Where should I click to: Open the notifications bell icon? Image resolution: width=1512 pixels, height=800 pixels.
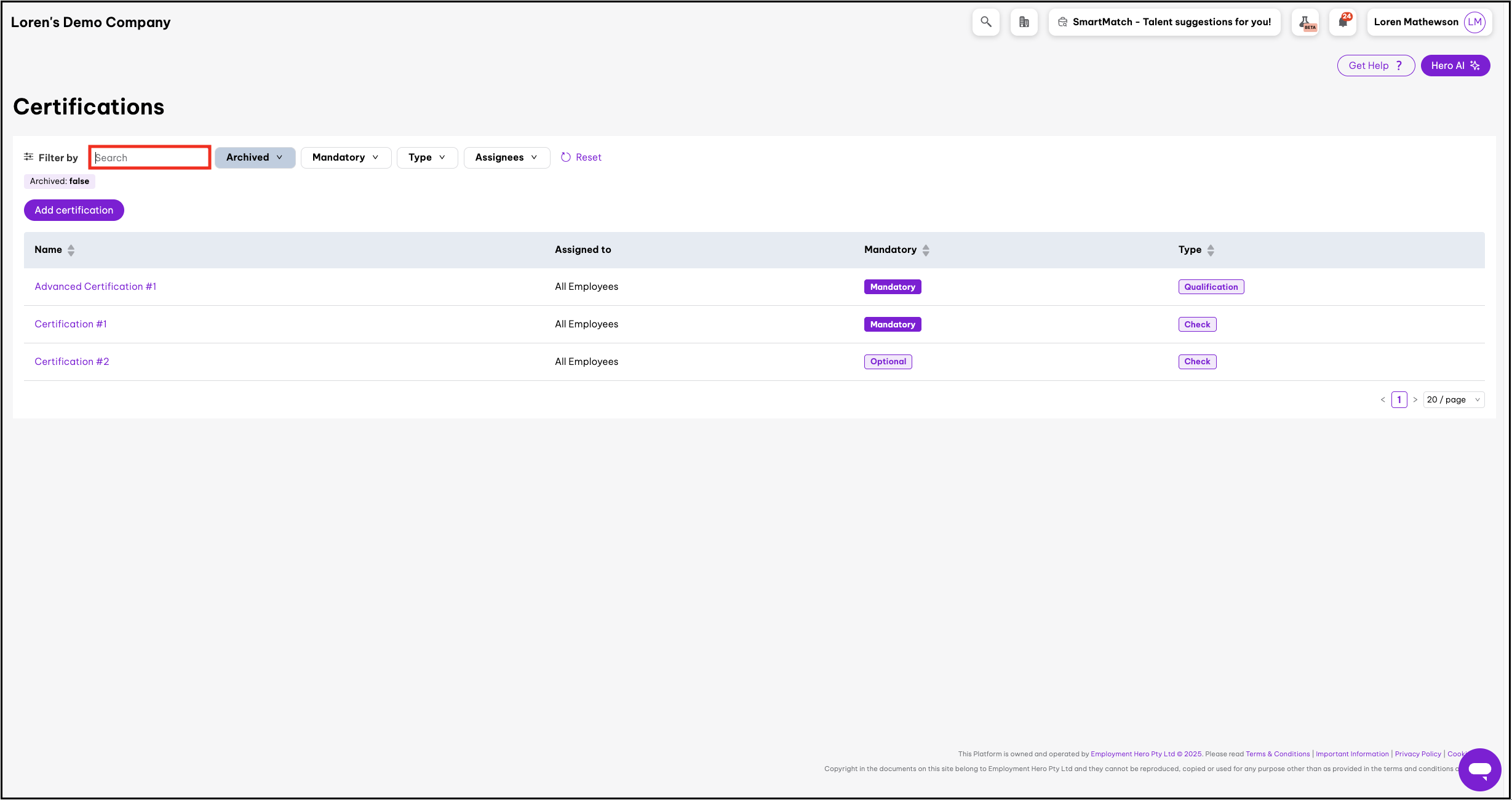[x=1343, y=22]
